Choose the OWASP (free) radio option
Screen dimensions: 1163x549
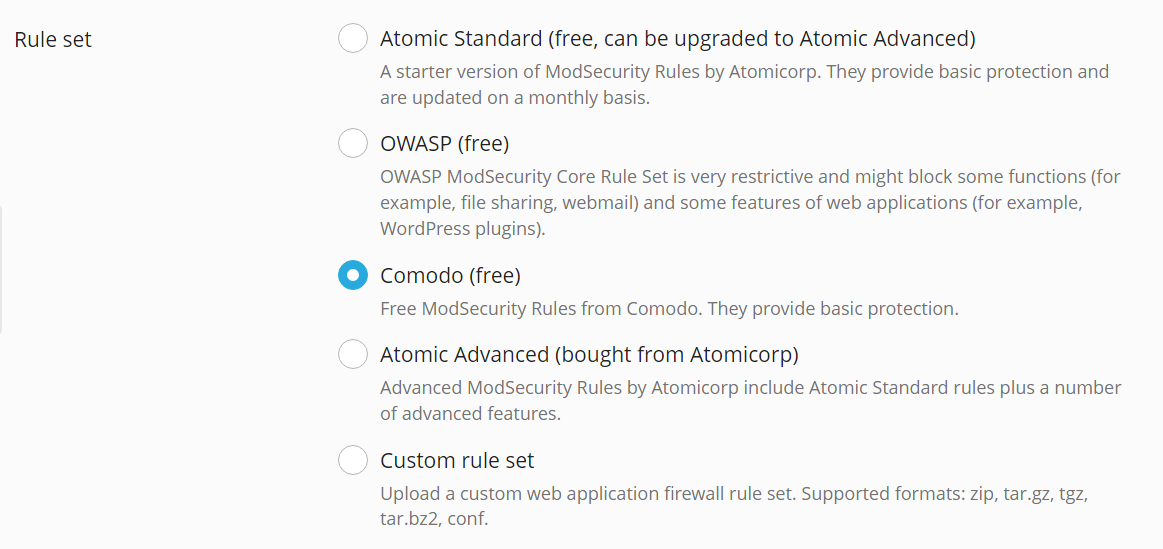point(353,144)
